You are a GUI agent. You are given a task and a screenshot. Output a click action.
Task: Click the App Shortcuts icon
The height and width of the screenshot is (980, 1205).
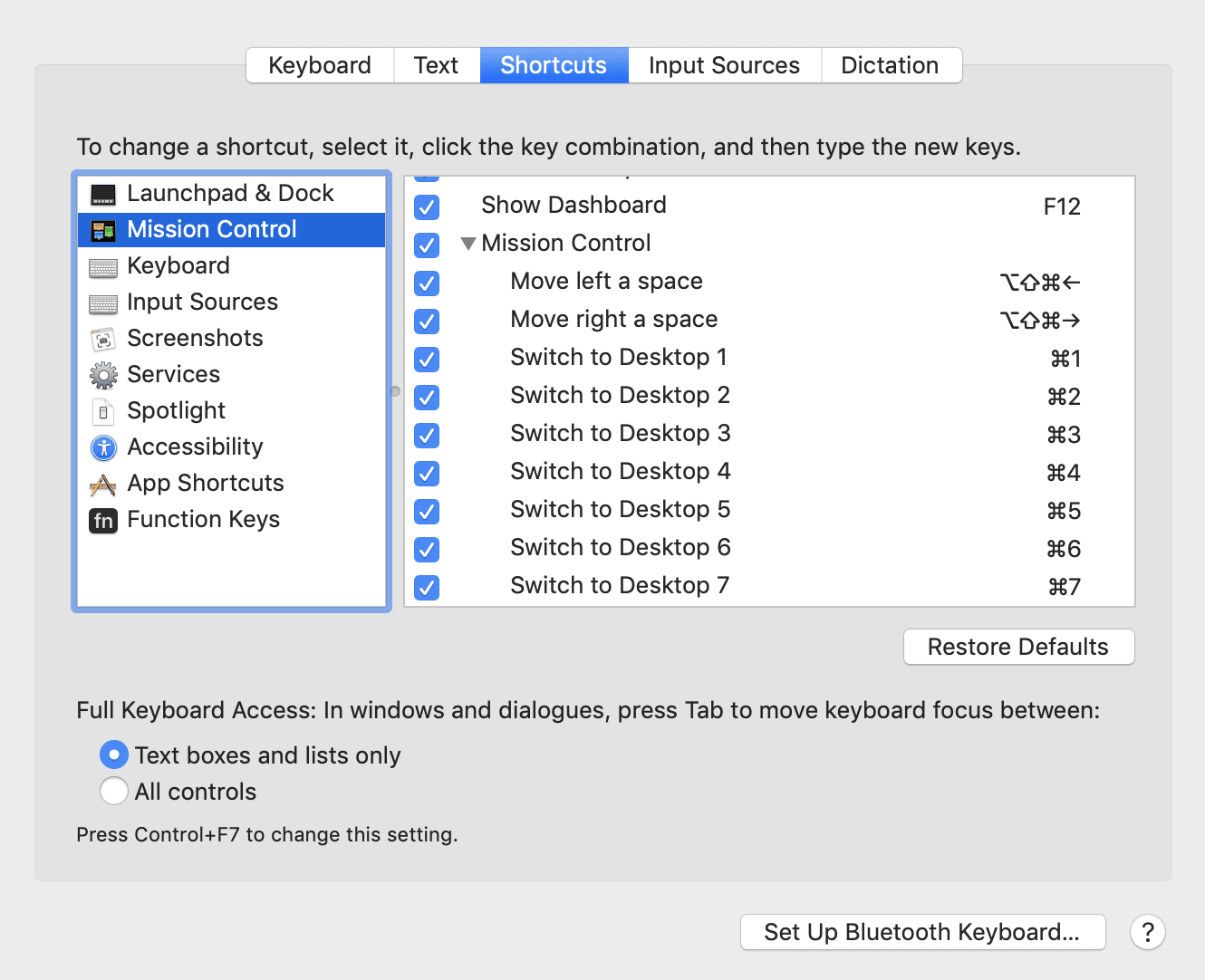point(103,485)
